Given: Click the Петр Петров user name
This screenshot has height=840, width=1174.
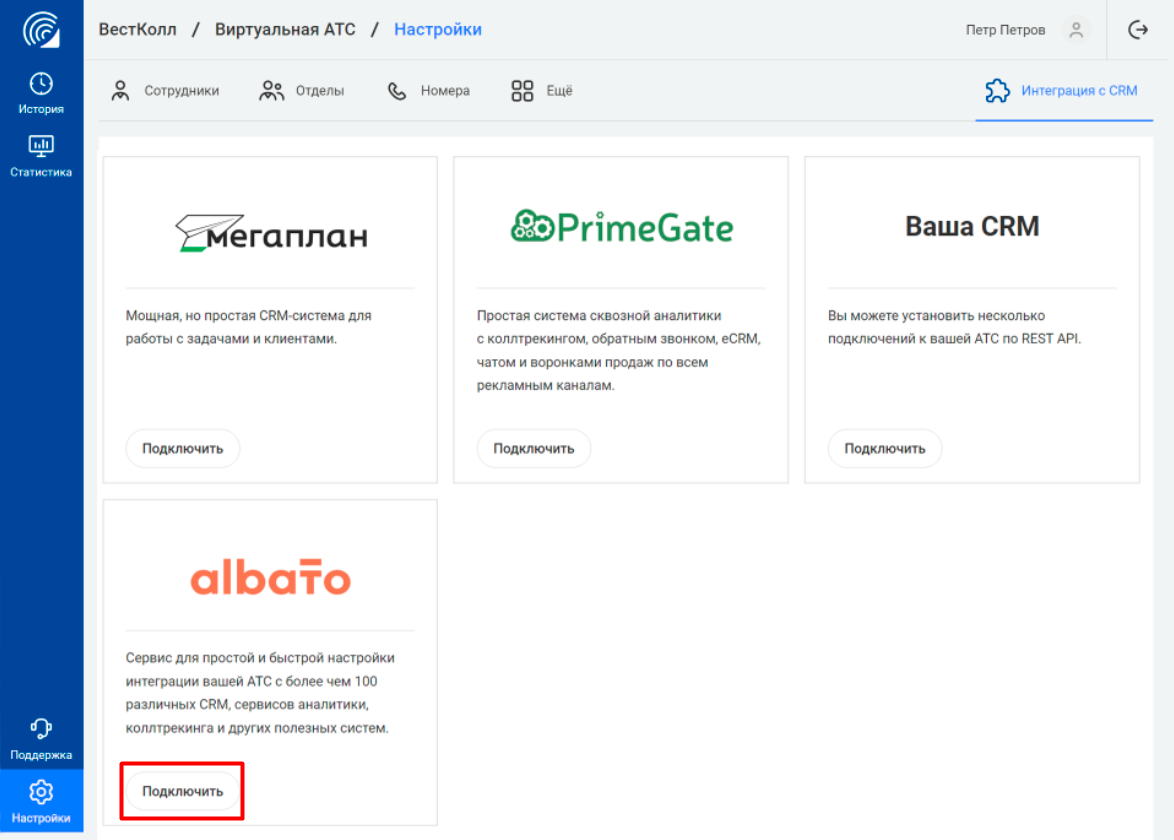Looking at the screenshot, I should [x=1006, y=30].
